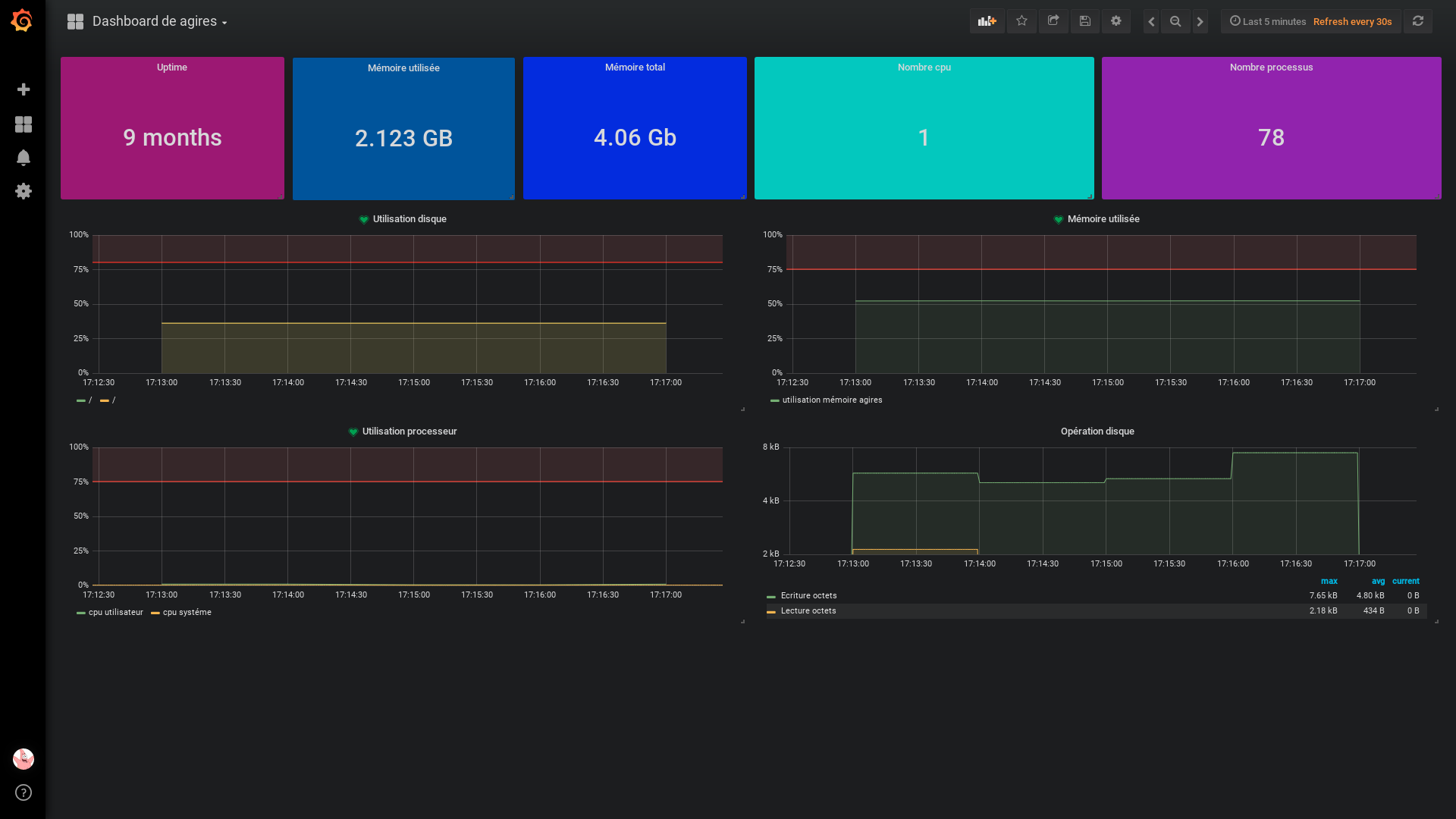Click the 9 months uptime value
The height and width of the screenshot is (819, 1456).
point(172,137)
